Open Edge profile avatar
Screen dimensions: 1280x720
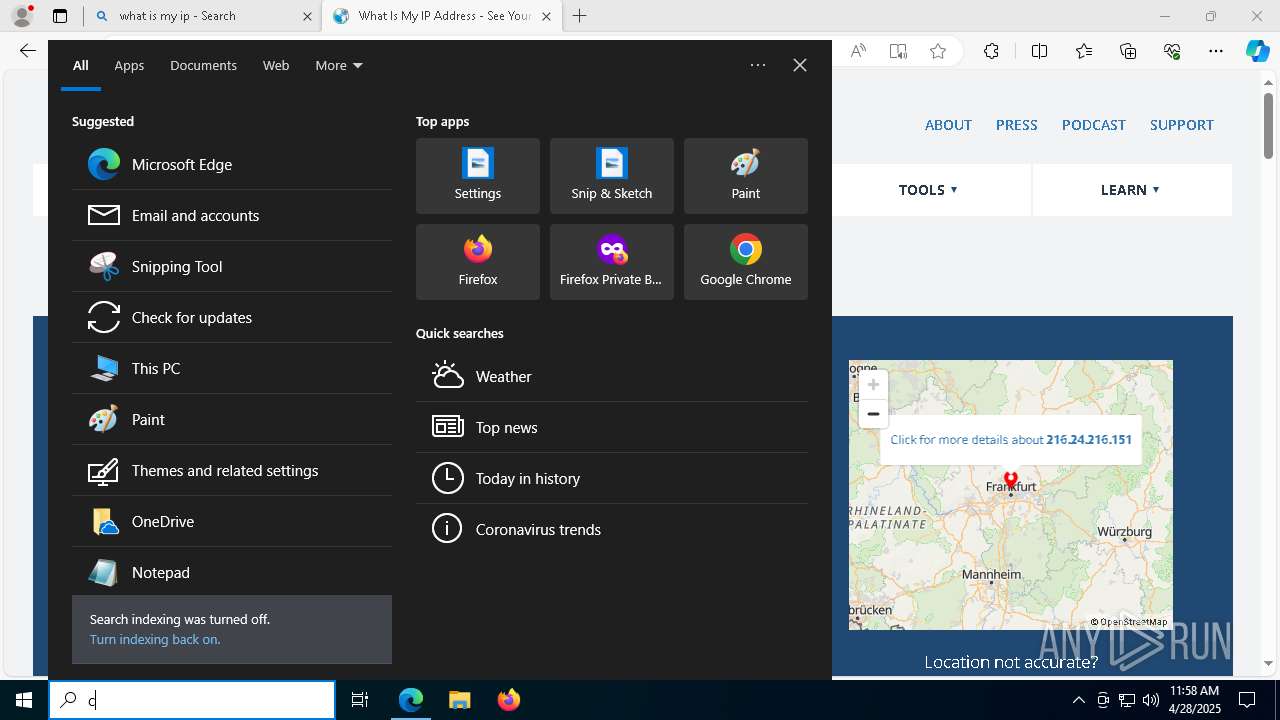point(22,16)
